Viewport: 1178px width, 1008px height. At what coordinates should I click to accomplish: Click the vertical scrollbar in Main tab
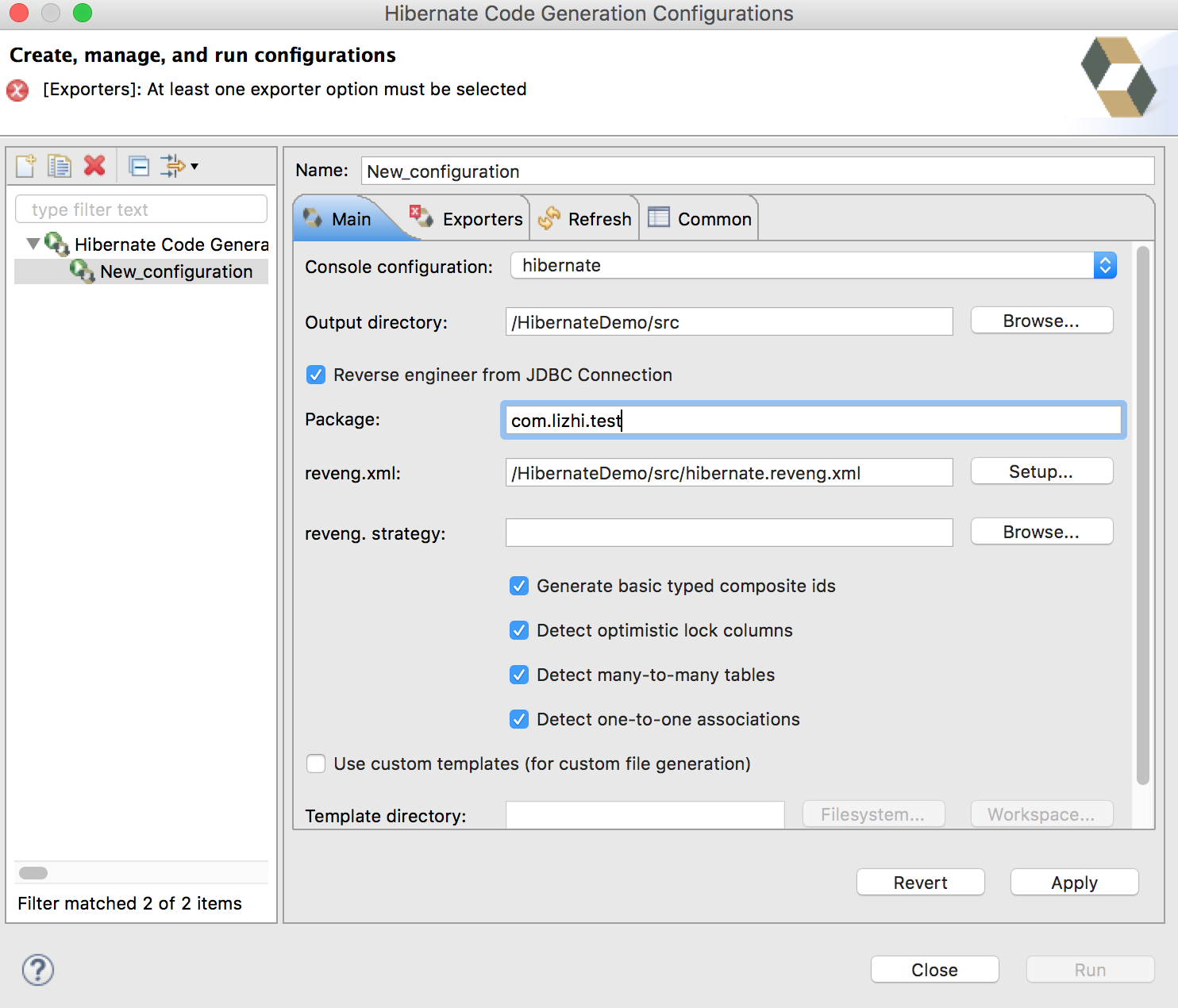(1143, 516)
